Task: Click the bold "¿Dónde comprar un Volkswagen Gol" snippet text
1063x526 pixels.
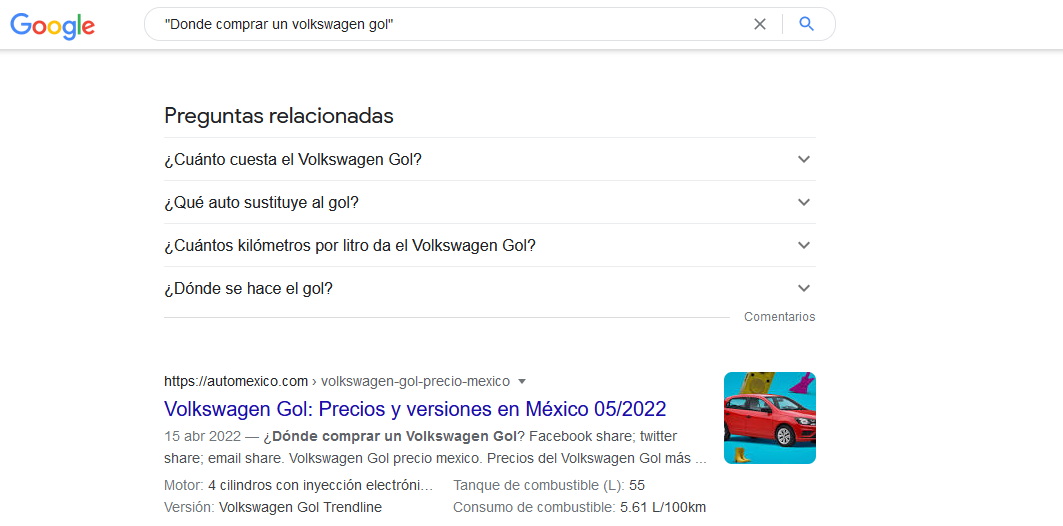Action: click(x=392, y=436)
